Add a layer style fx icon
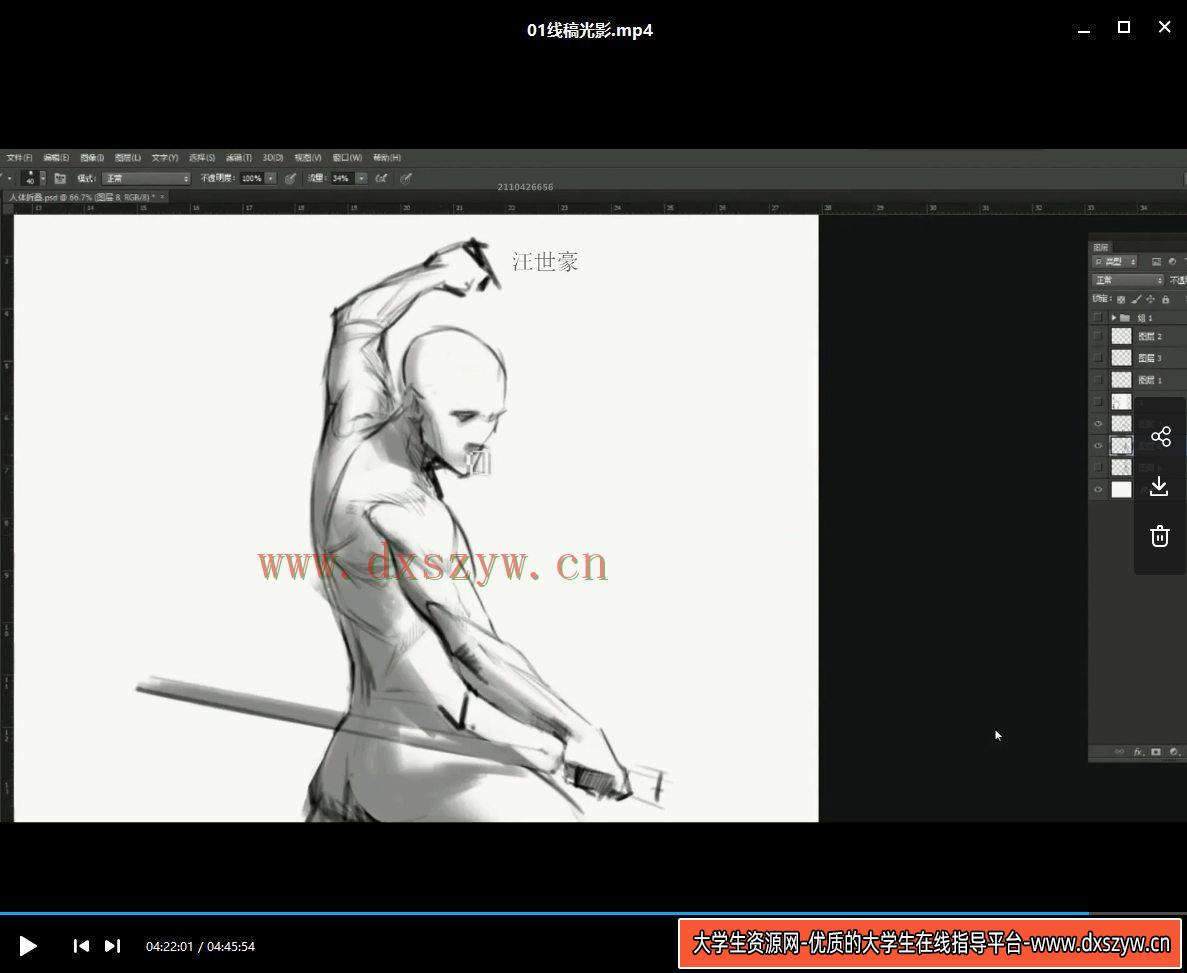Image resolution: width=1187 pixels, height=973 pixels. point(1138,752)
